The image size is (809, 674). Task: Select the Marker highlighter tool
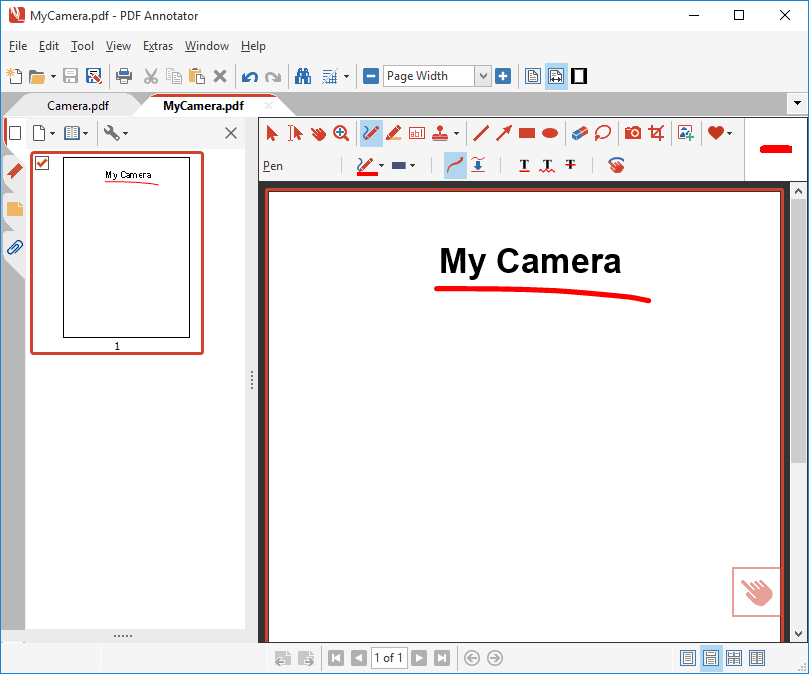(393, 132)
